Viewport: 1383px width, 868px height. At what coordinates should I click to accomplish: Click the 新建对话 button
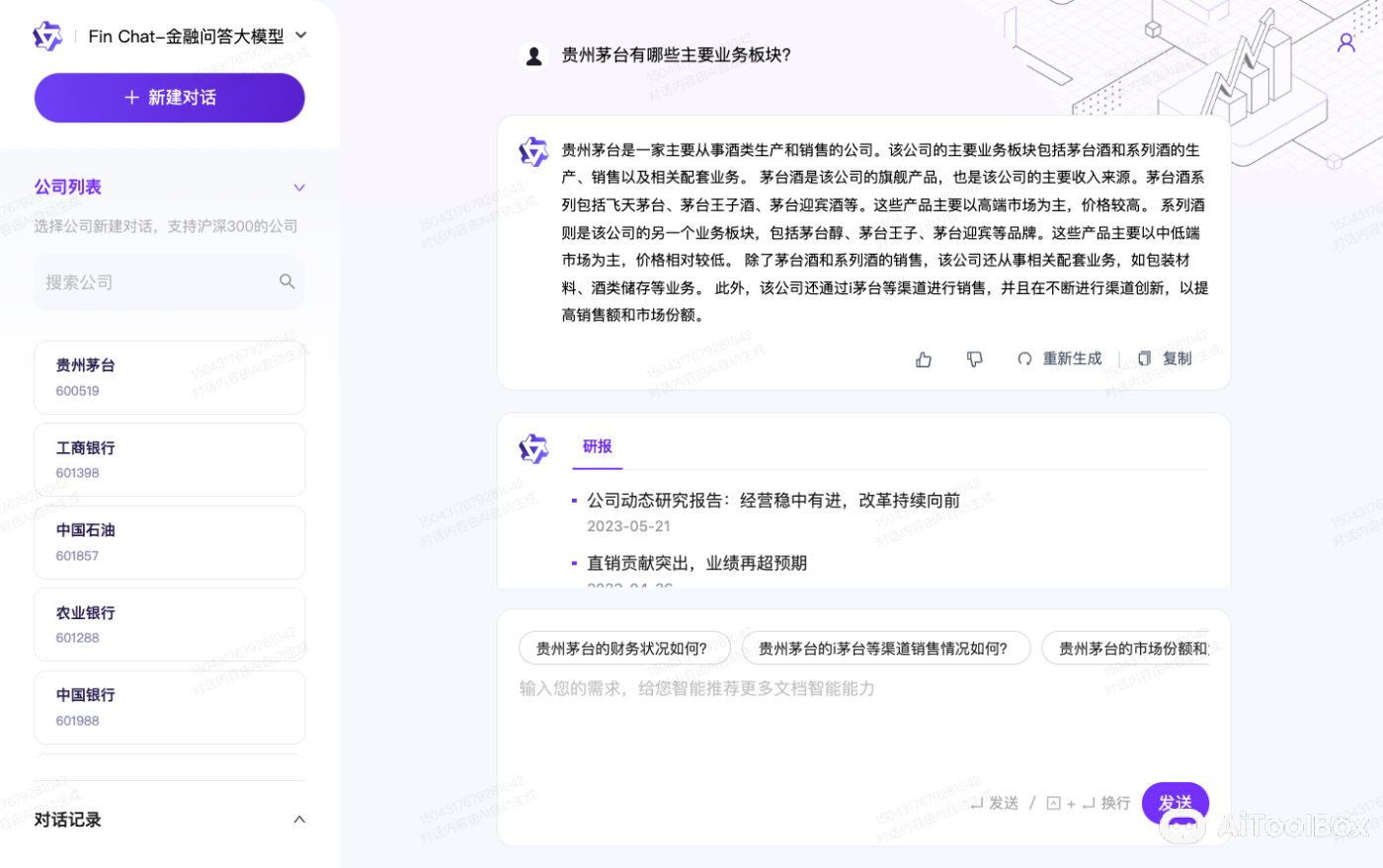pos(169,98)
